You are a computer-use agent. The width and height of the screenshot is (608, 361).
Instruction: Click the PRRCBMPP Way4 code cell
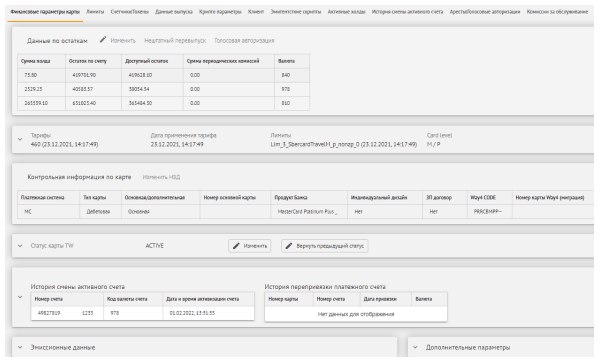tap(490, 212)
